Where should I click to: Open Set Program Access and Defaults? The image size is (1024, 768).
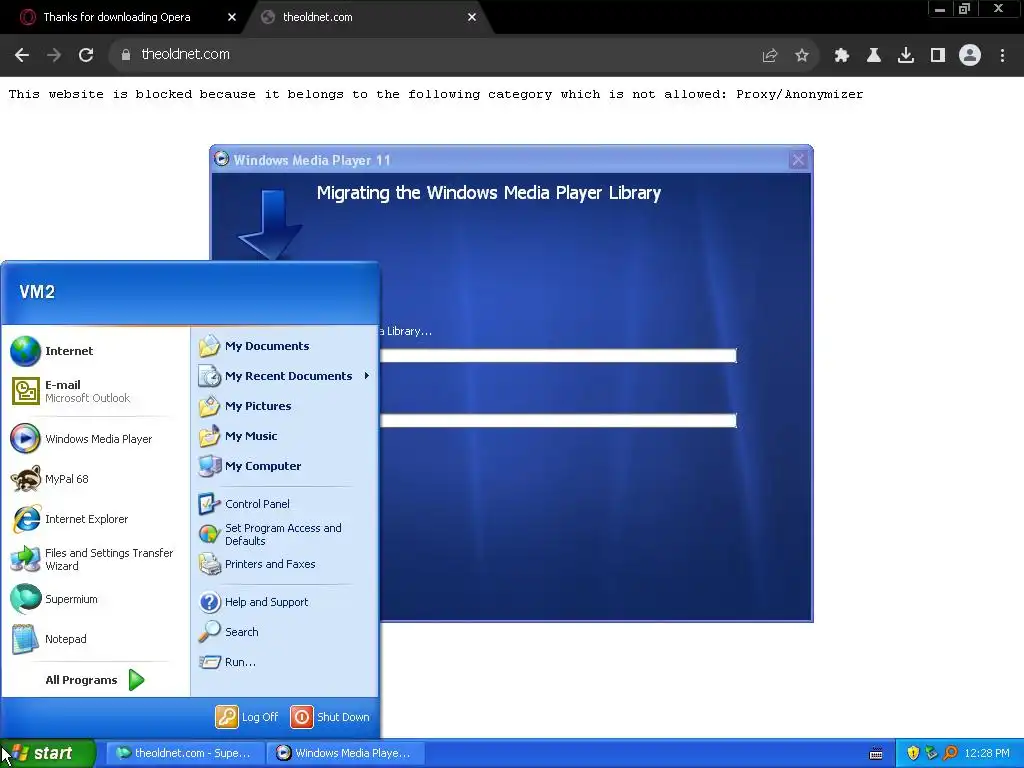285,534
